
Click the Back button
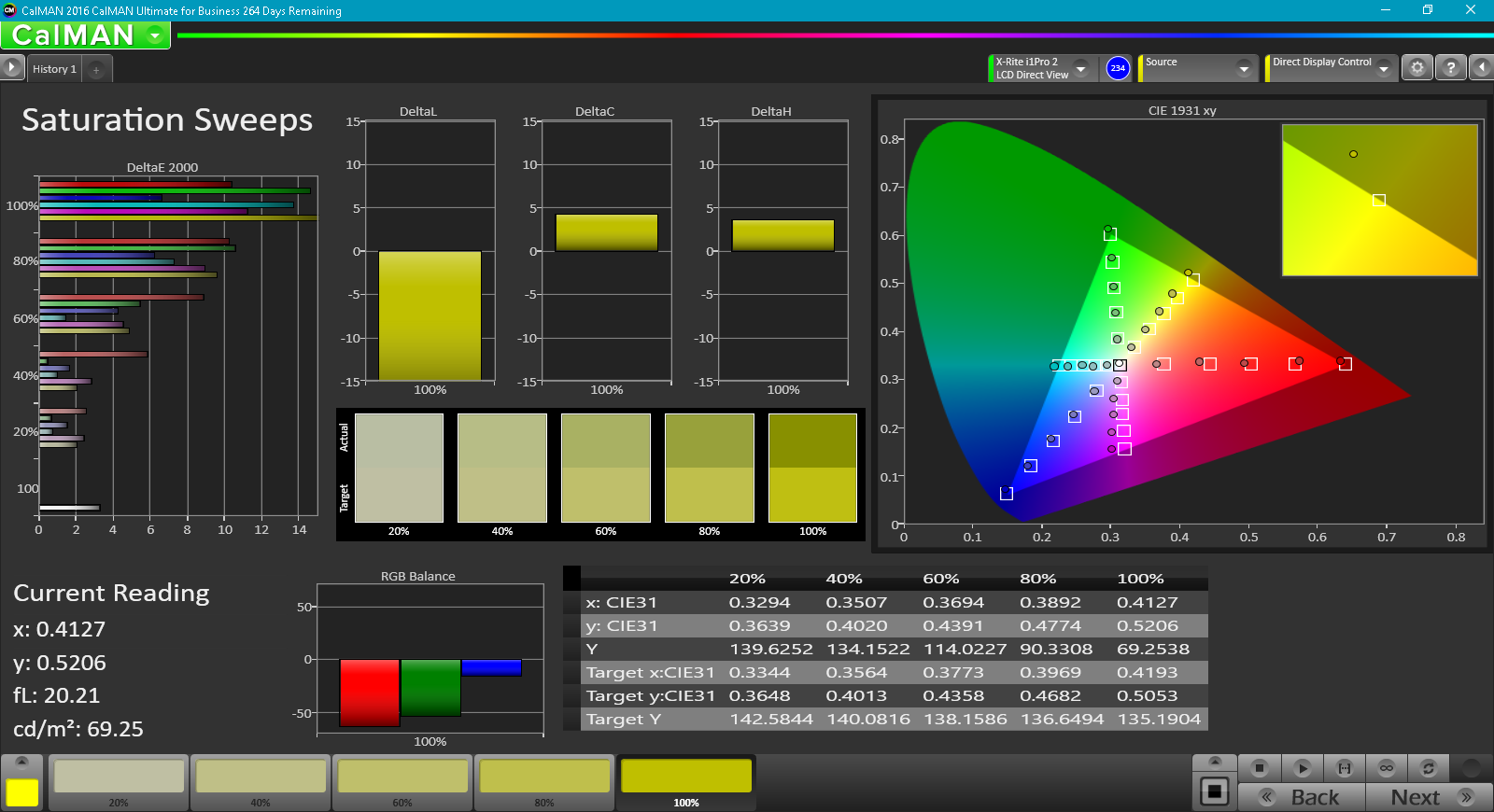[x=1302, y=797]
